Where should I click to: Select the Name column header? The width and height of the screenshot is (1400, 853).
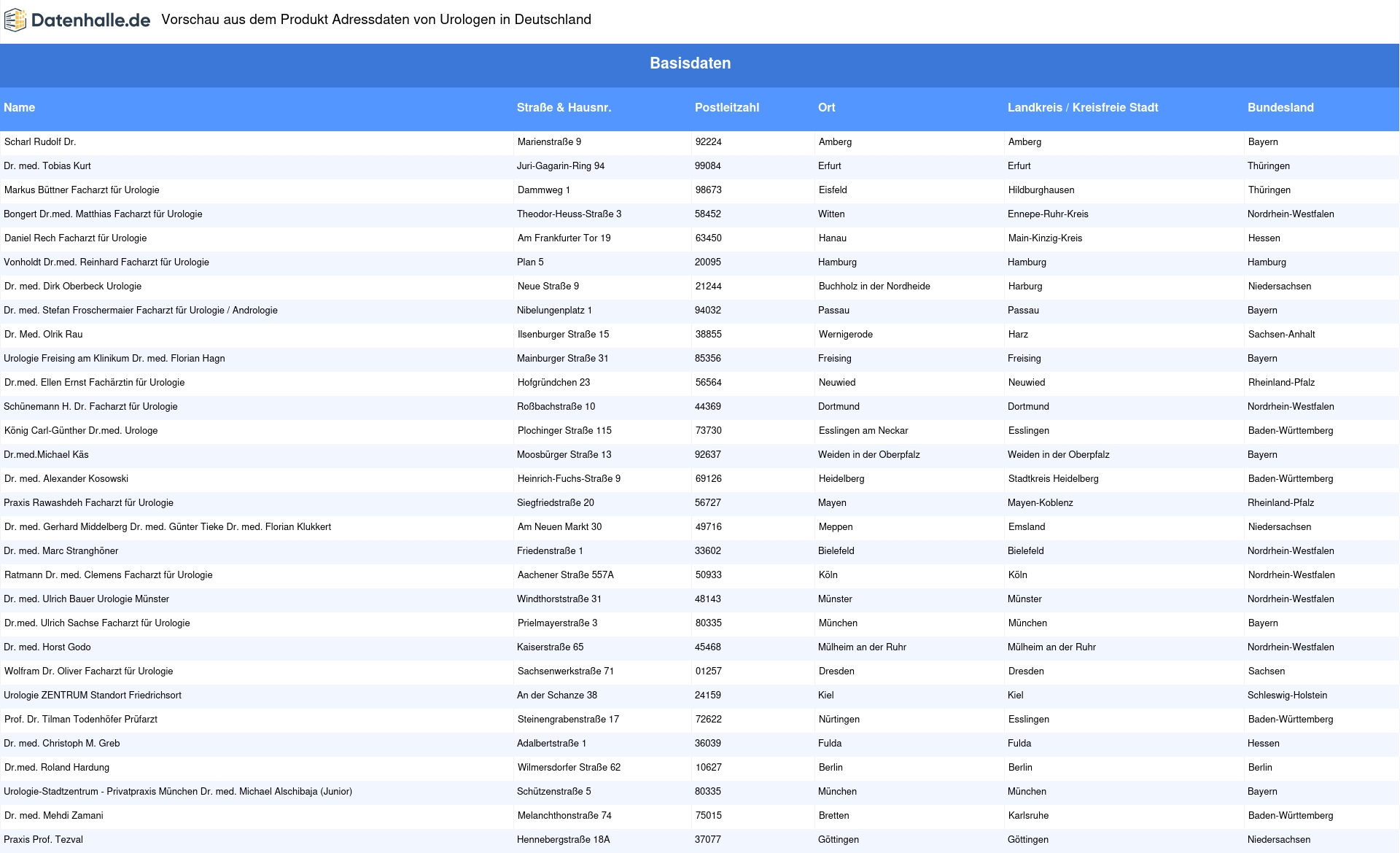pos(19,107)
